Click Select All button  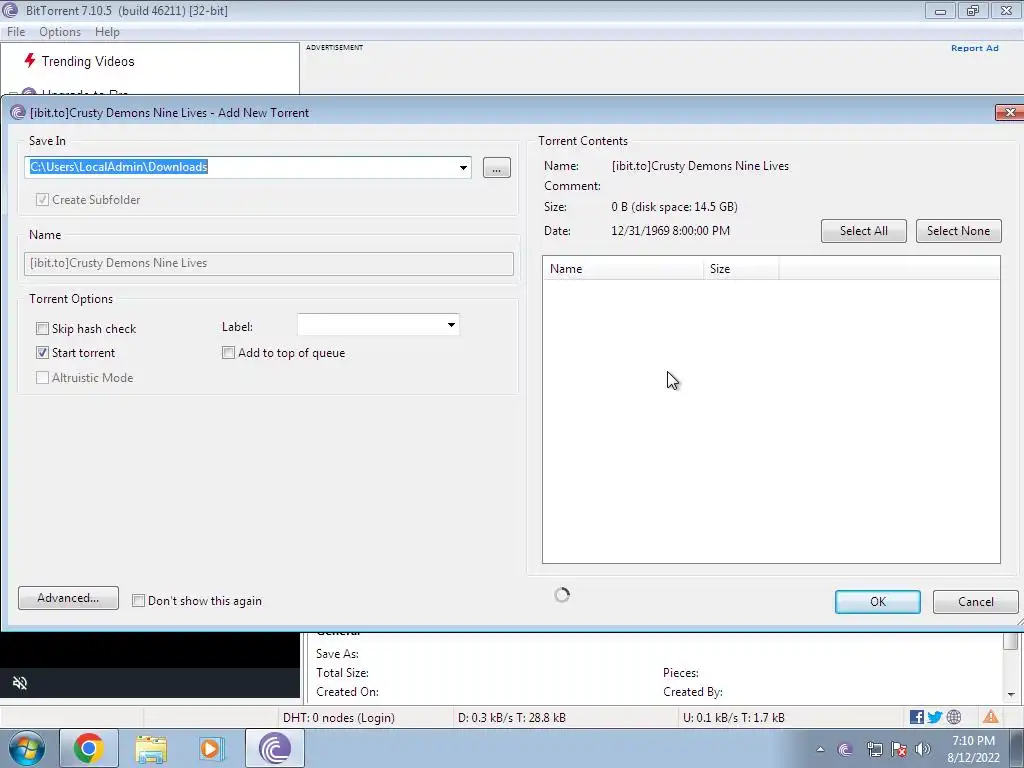tap(863, 231)
